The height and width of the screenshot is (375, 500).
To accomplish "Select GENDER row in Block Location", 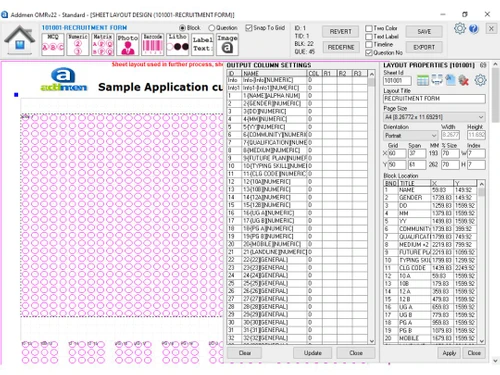I will coord(430,198).
